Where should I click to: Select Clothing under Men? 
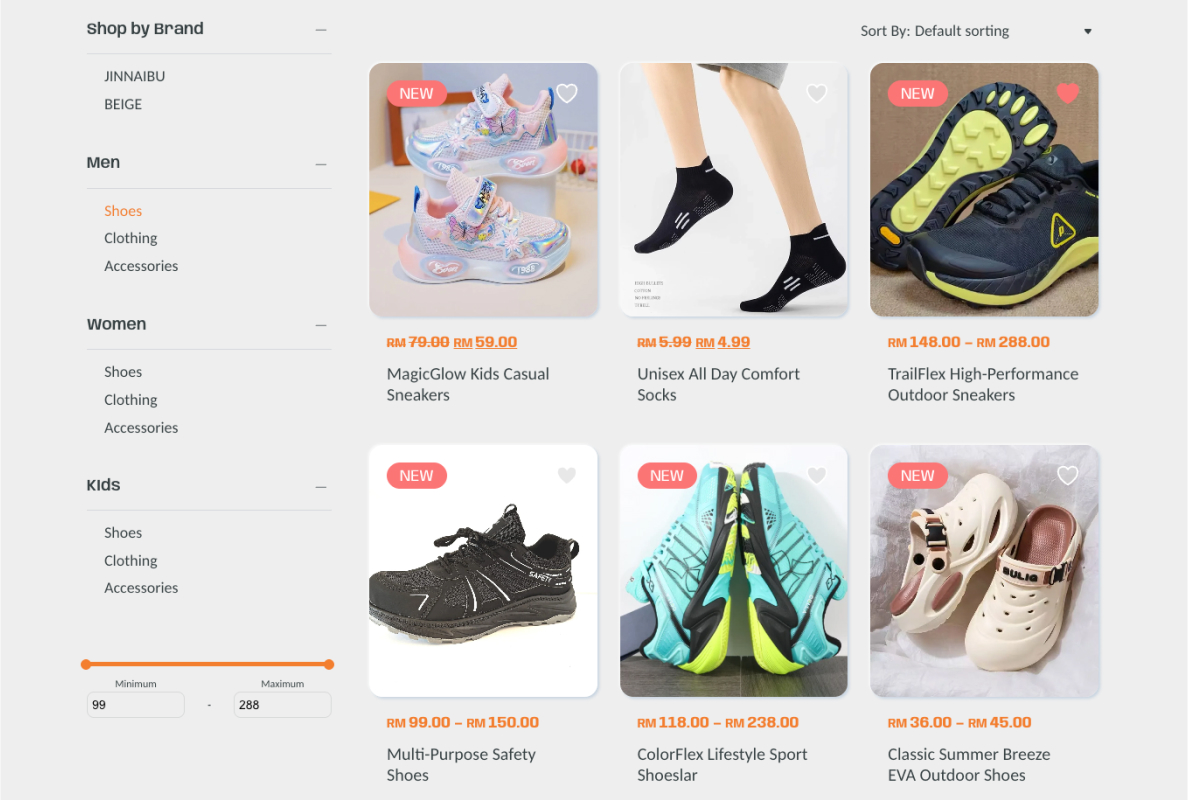coord(131,238)
